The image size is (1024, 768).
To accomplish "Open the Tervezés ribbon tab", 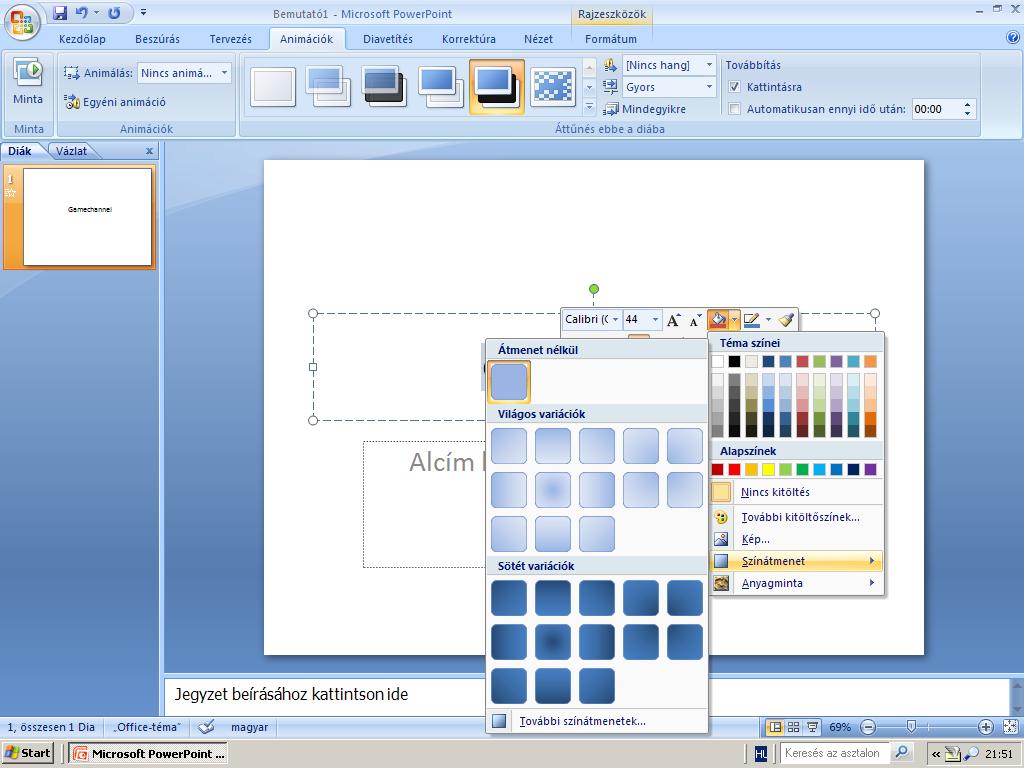I will 231,39.
